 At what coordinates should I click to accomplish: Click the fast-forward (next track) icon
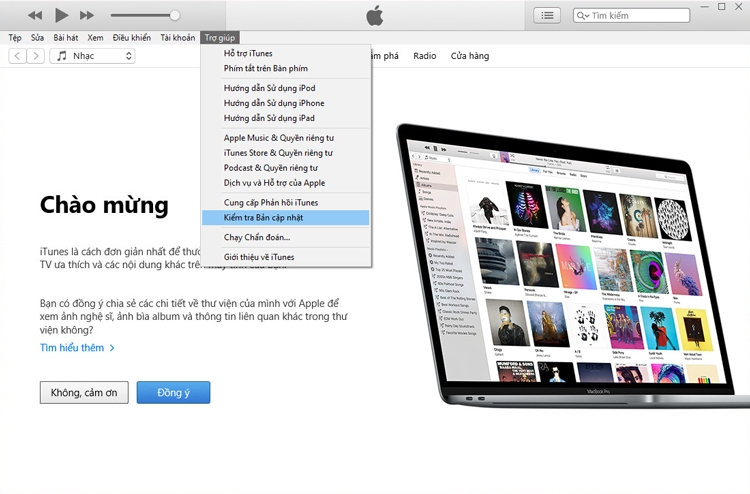87,15
